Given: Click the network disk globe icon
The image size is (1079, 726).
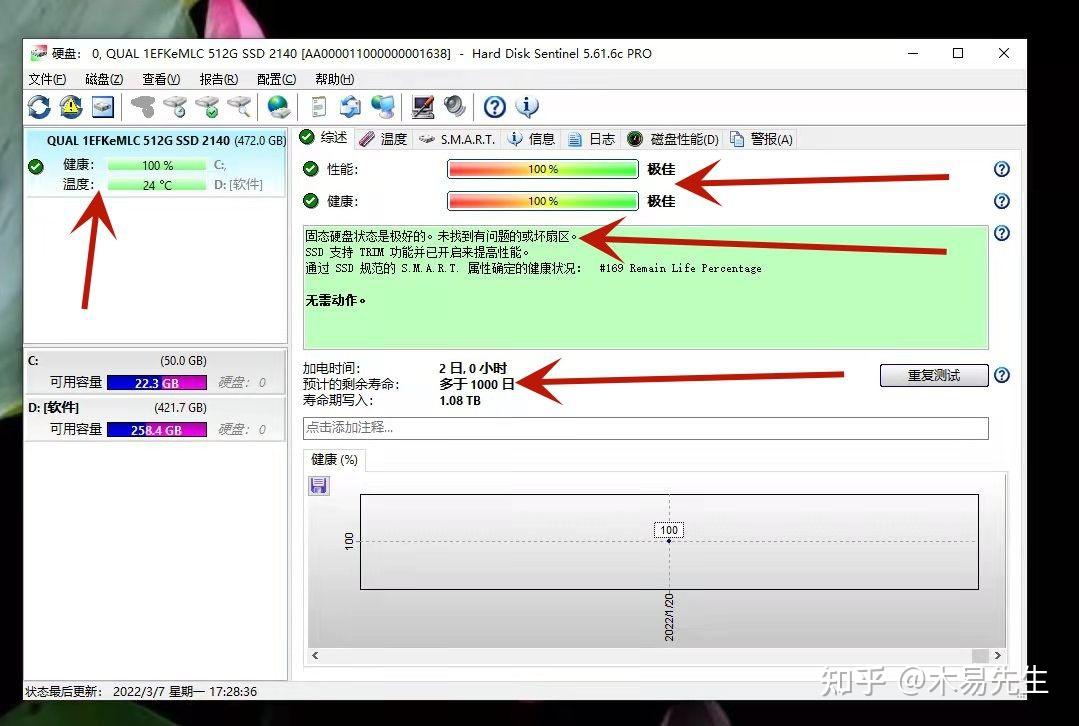Looking at the screenshot, I should click(280, 107).
